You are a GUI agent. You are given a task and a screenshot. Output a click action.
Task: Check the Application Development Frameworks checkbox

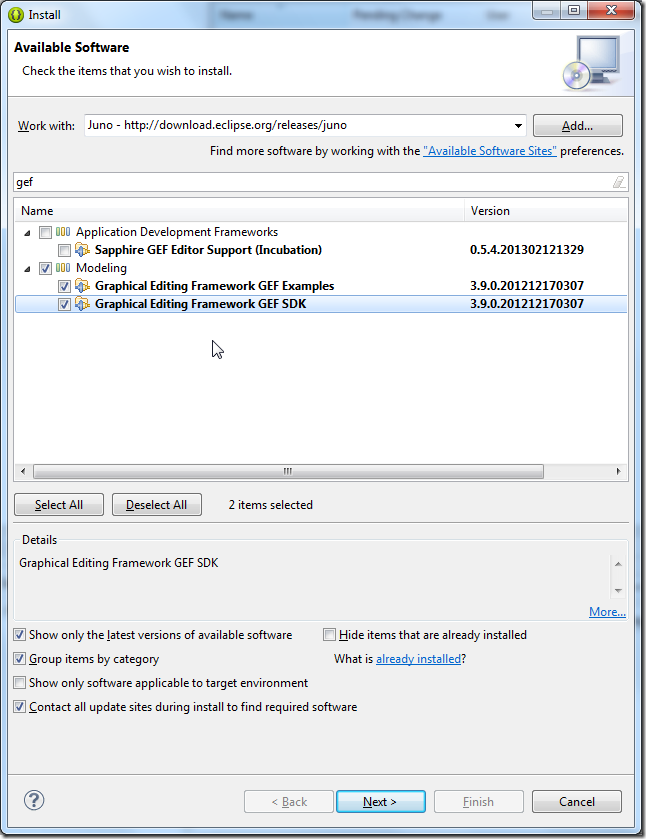coord(45,232)
